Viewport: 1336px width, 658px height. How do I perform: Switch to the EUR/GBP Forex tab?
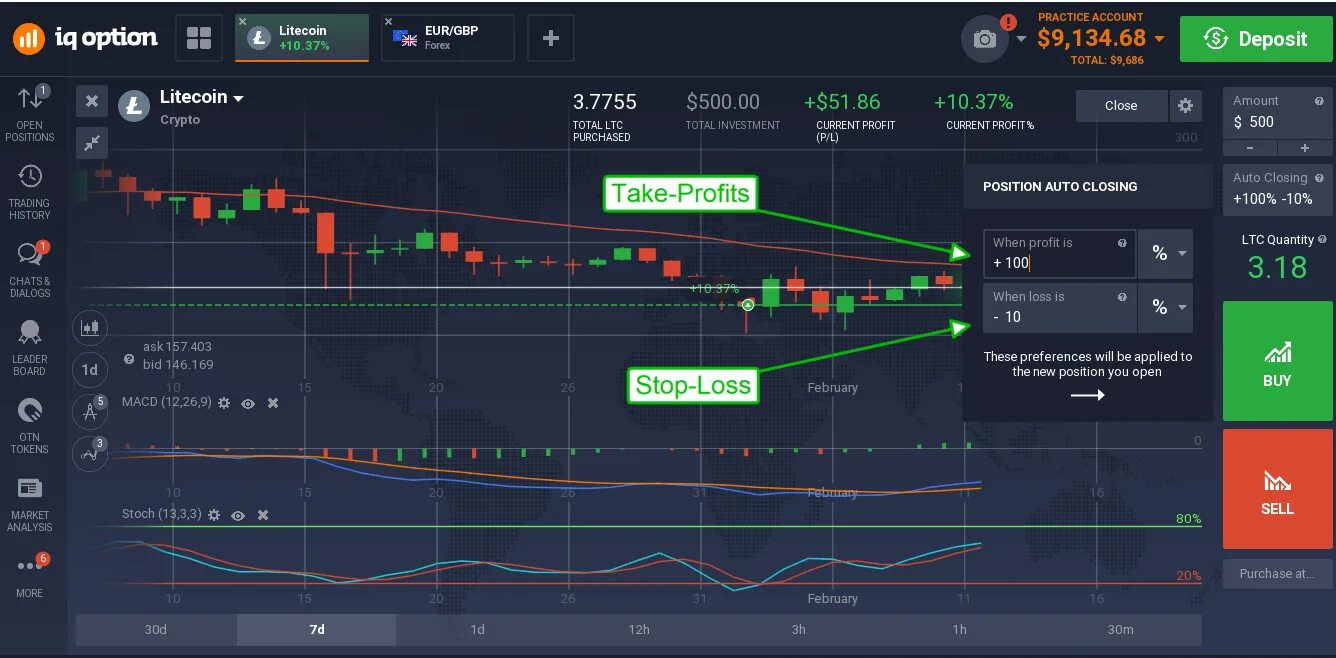click(448, 38)
